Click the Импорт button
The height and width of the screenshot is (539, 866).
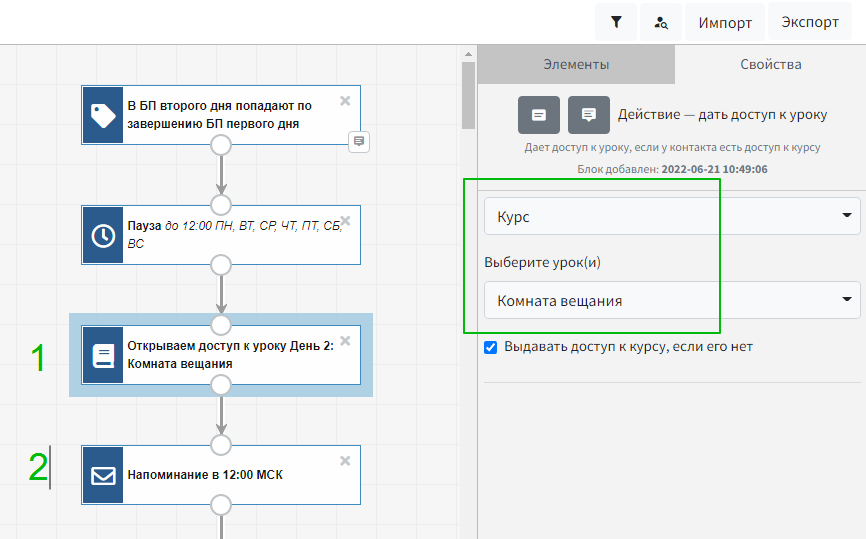click(x=725, y=22)
